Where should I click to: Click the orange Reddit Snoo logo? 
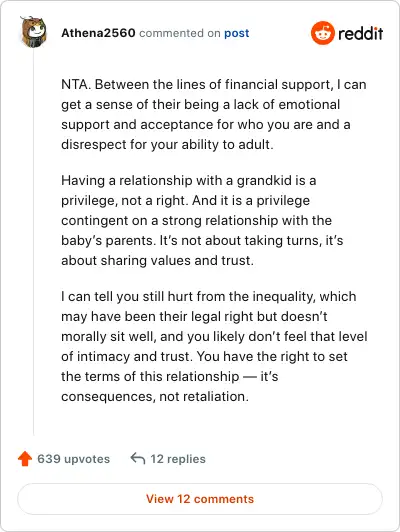pos(323,33)
